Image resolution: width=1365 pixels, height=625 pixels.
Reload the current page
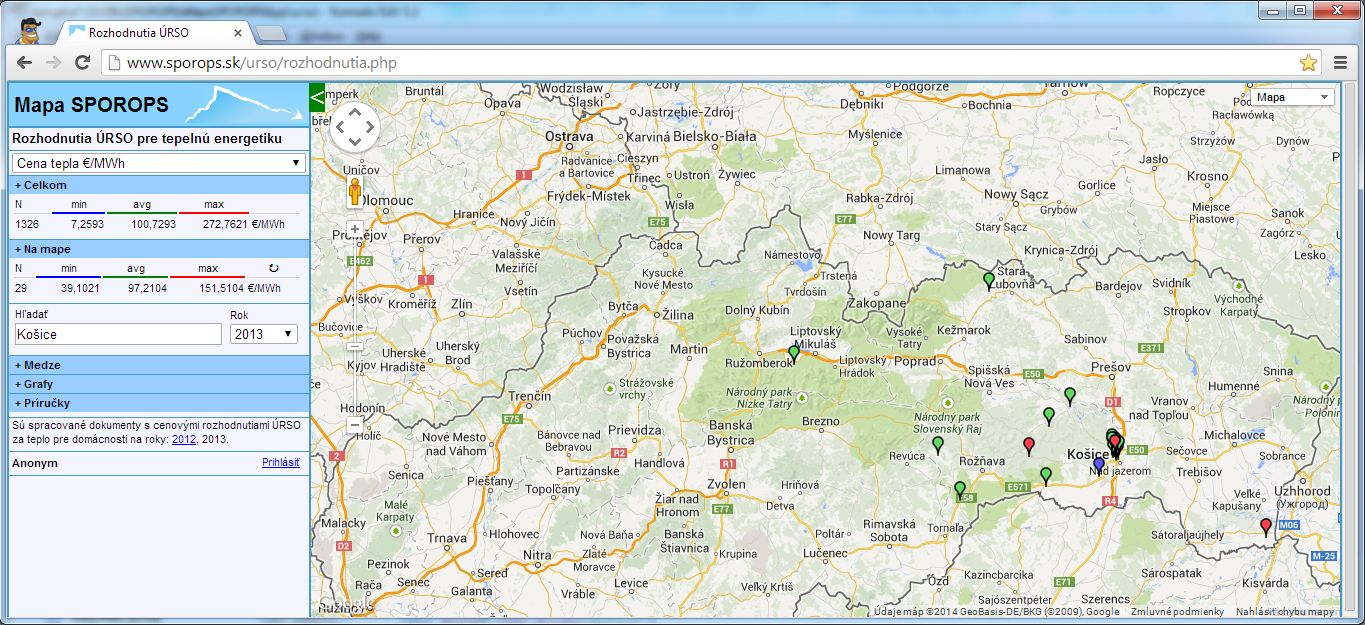point(83,63)
